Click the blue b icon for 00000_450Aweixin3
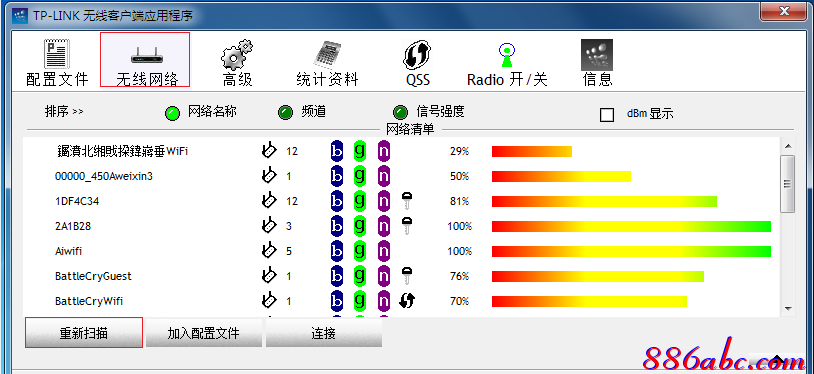The height and width of the screenshot is (374, 814). coord(337,177)
